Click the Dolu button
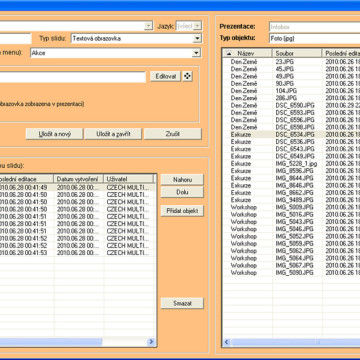The width and height of the screenshot is (360, 360). (182, 192)
